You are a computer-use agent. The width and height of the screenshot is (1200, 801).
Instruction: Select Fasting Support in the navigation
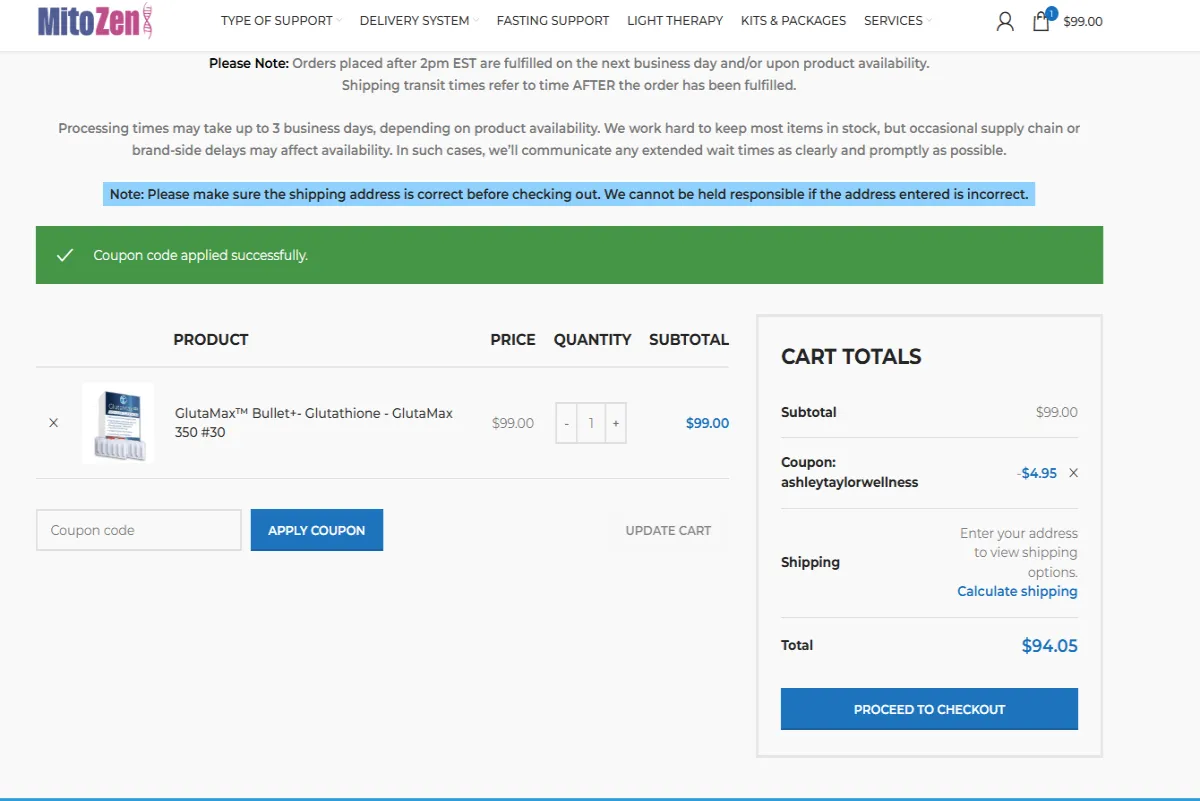[x=552, y=20]
